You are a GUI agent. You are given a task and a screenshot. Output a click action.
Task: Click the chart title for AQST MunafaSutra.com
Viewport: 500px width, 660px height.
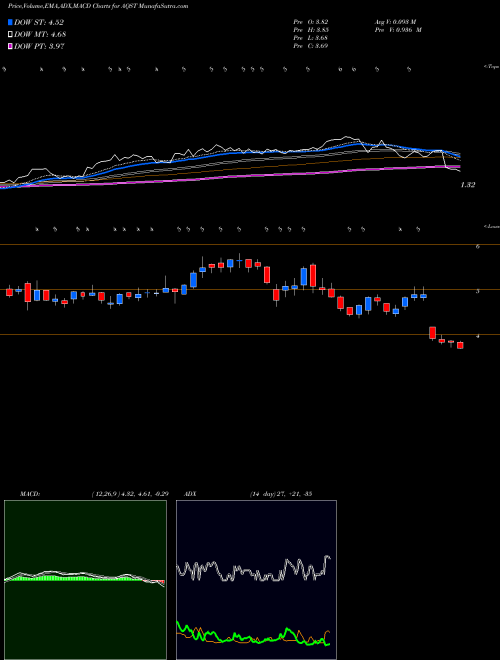[98, 6]
